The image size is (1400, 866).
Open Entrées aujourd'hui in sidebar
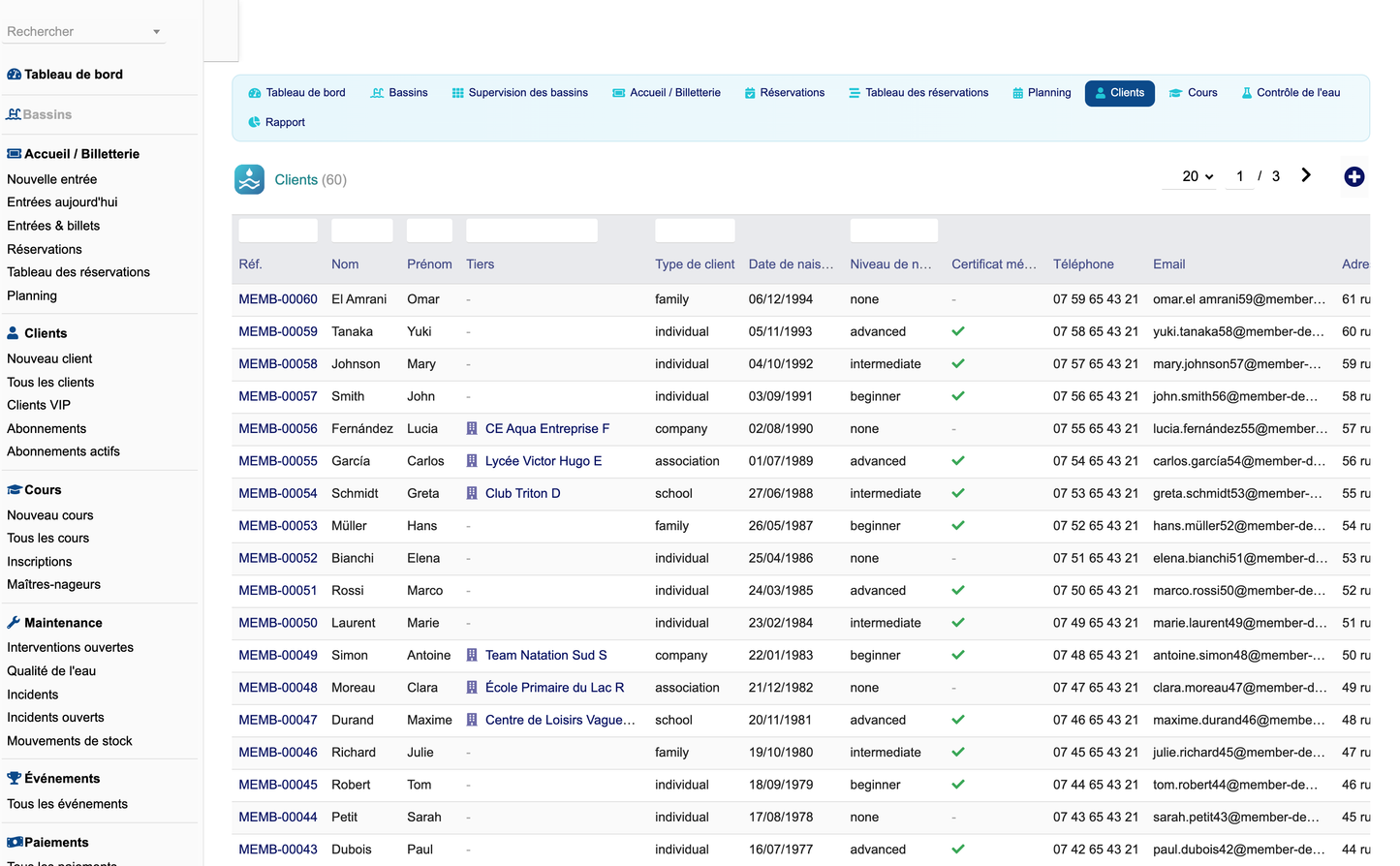(x=62, y=202)
